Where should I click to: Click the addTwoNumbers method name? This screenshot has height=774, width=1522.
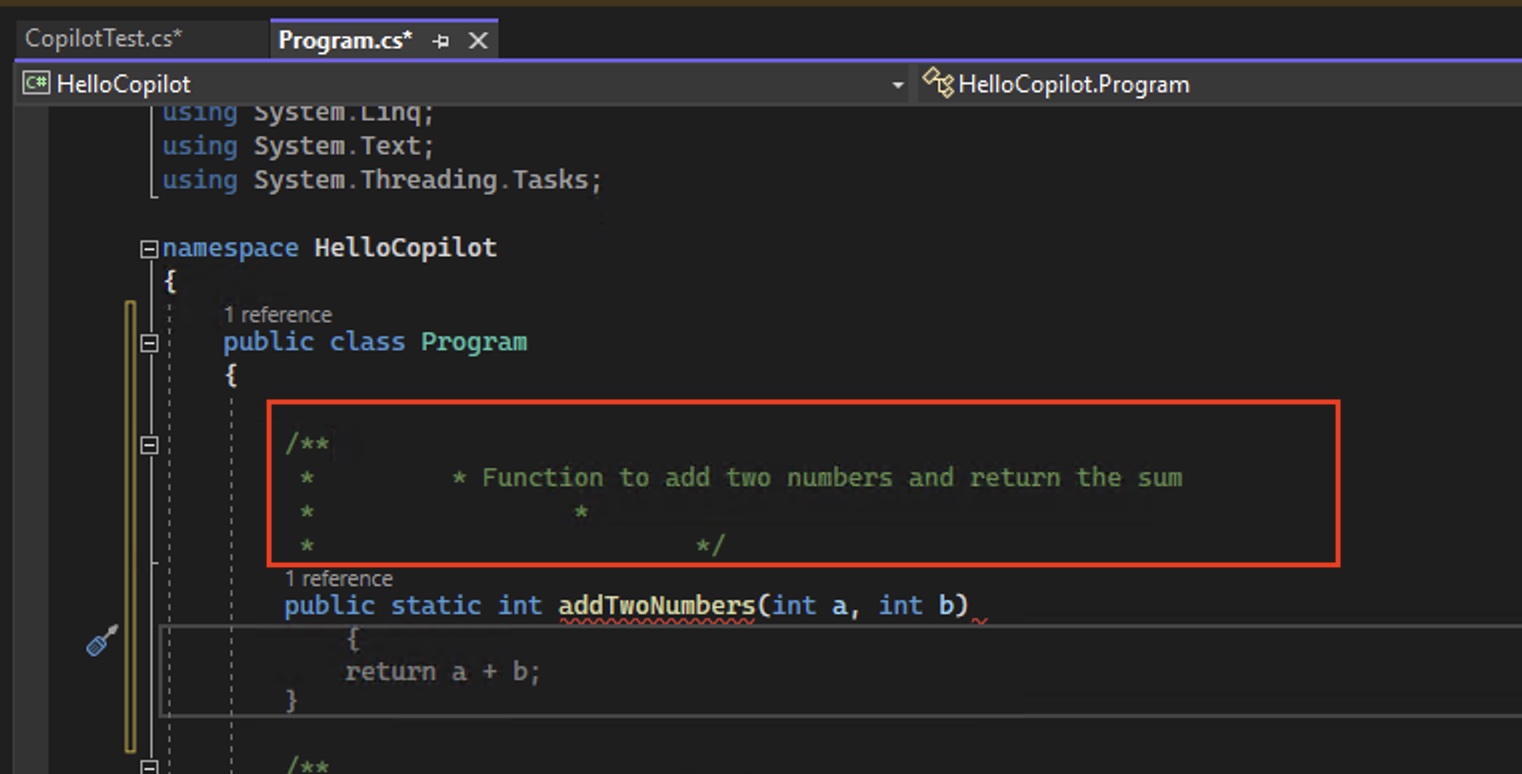click(x=656, y=606)
